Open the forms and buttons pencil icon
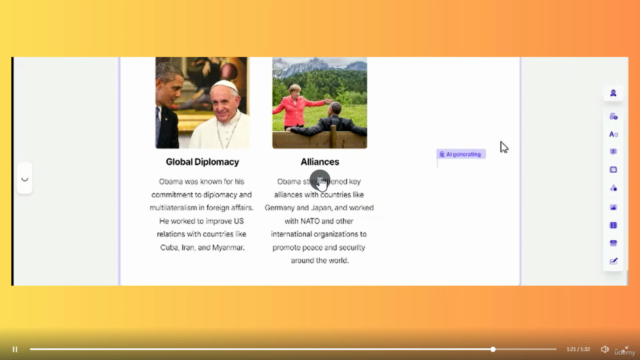This screenshot has width=640, height=360. (x=613, y=261)
